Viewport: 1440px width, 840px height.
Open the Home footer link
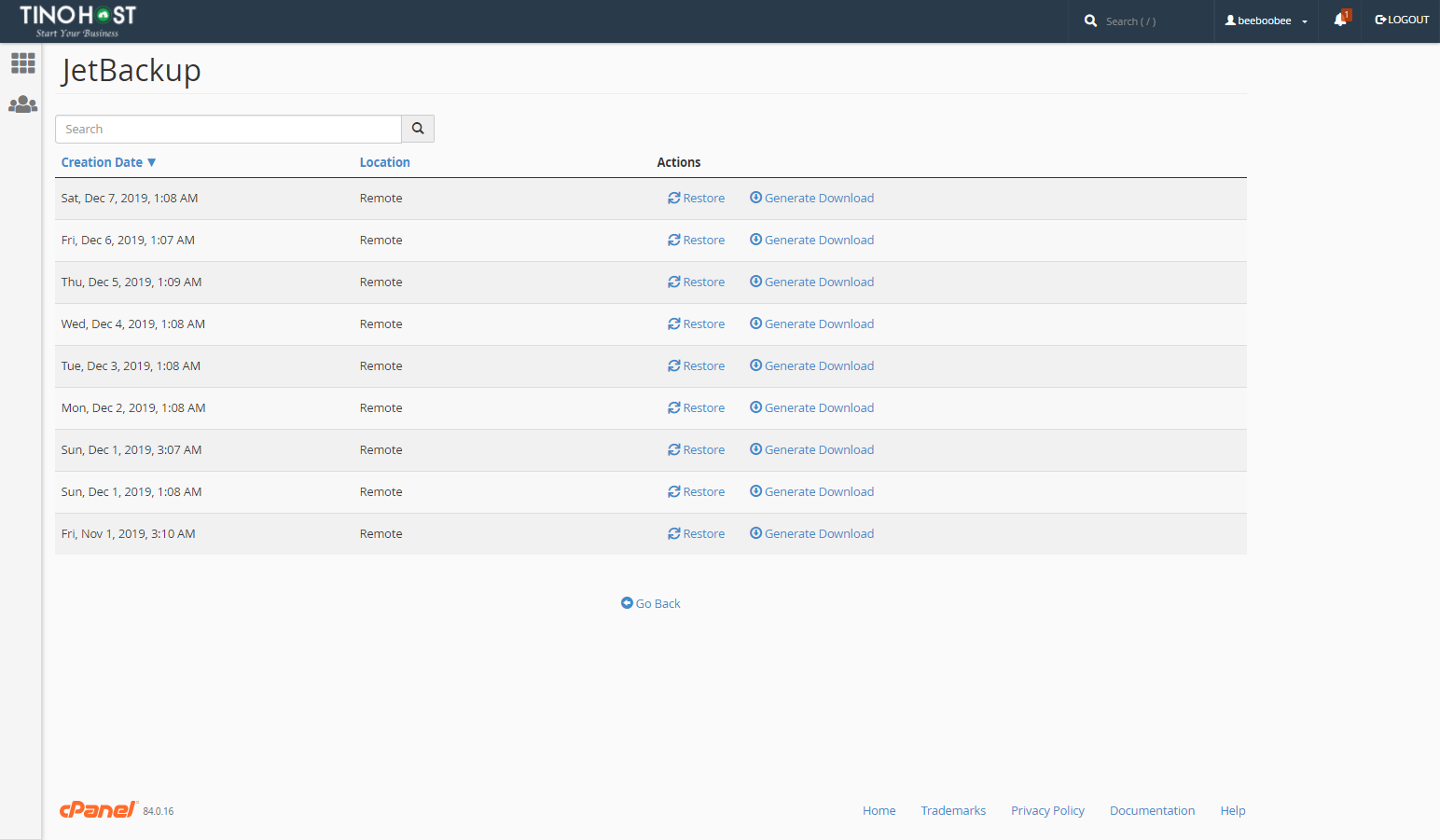click(x=879, y=810)
